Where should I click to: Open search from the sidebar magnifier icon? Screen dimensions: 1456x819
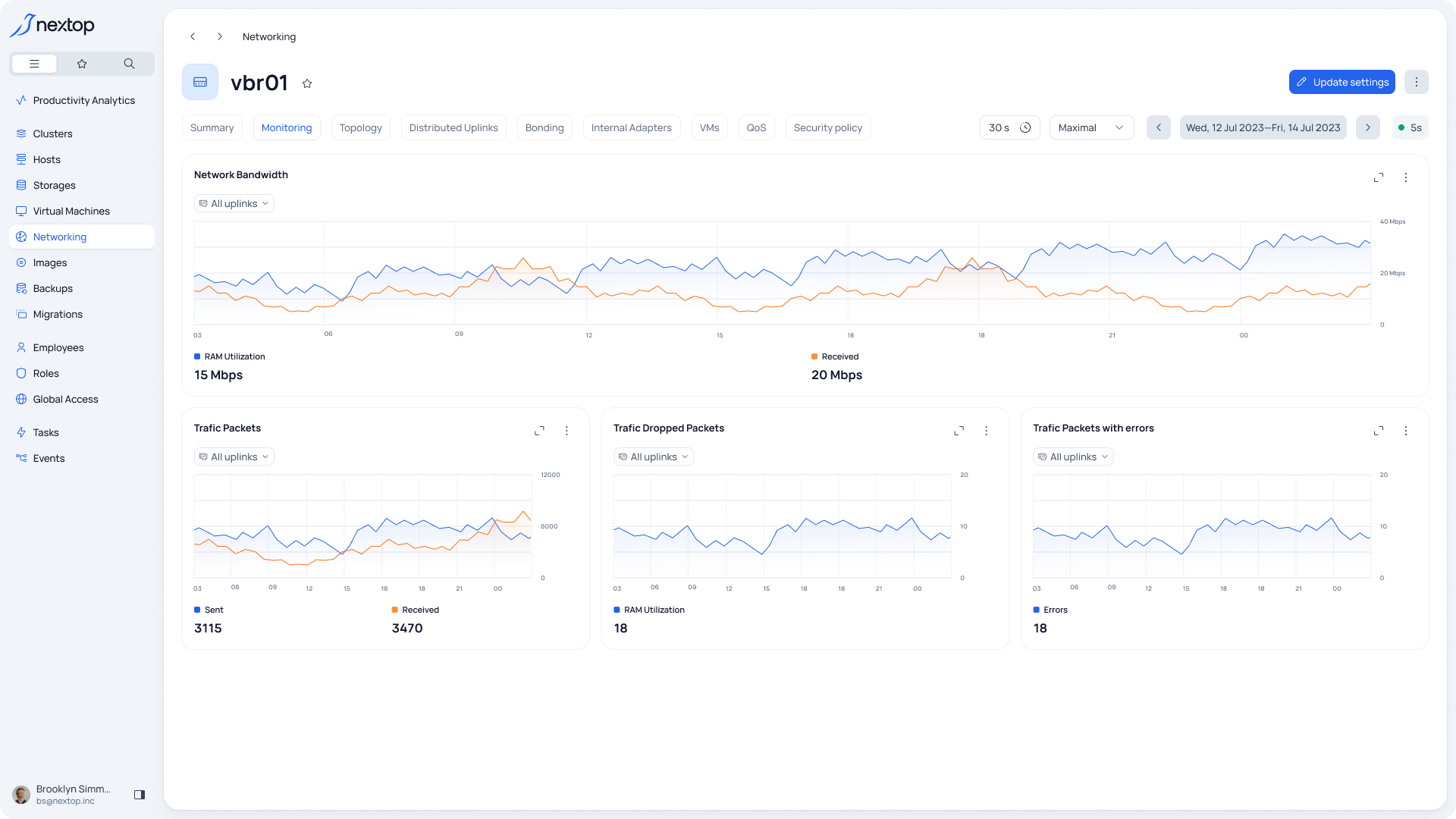(x=129, y=64)
